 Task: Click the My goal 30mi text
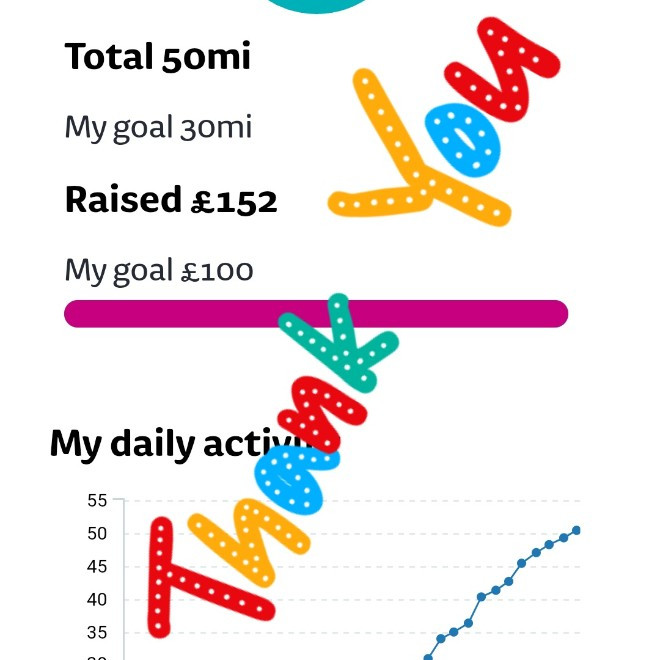coord(158,128)
